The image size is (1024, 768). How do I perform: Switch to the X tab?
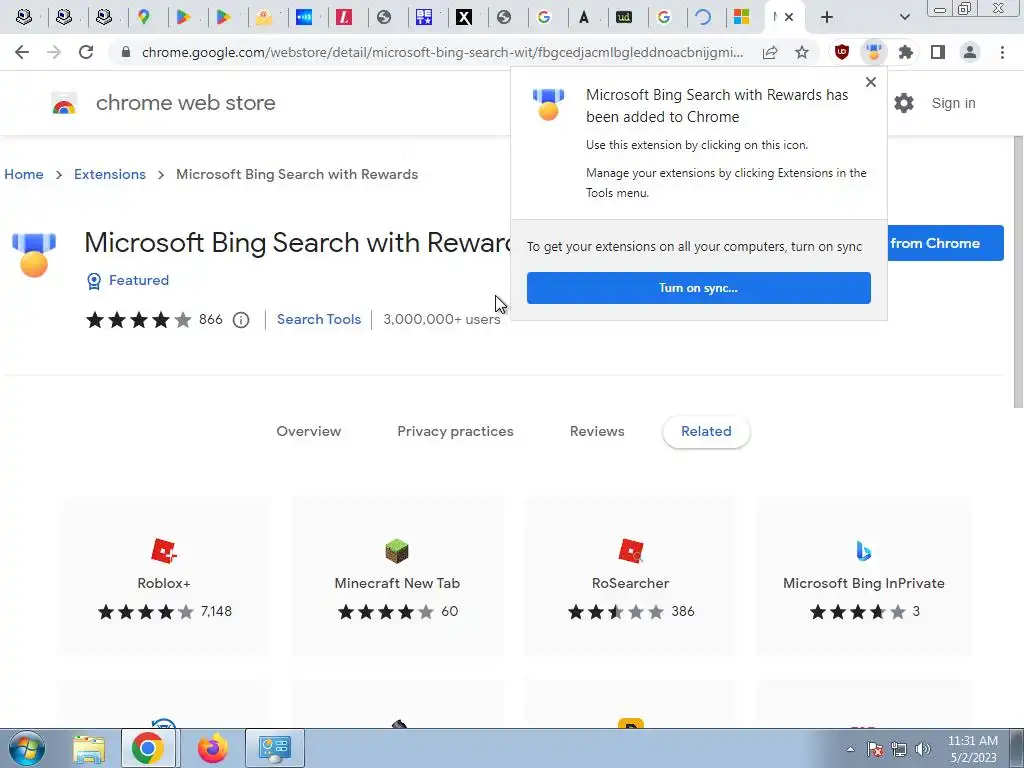[464, 18]
